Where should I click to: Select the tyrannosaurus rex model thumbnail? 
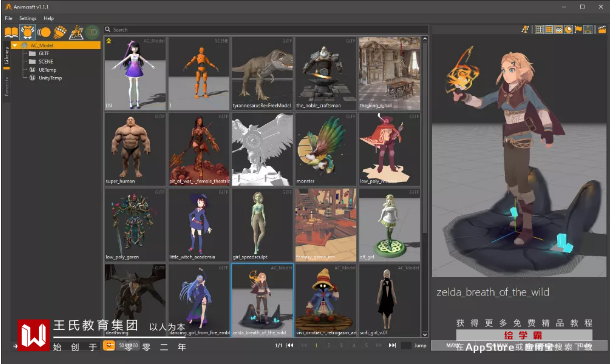262,73
